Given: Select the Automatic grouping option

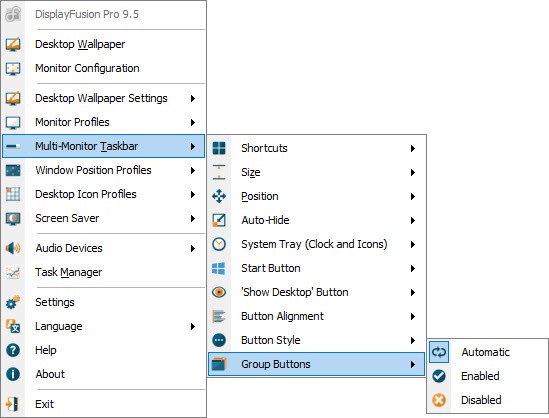Looking at the screenshot, I should [488, 352].
